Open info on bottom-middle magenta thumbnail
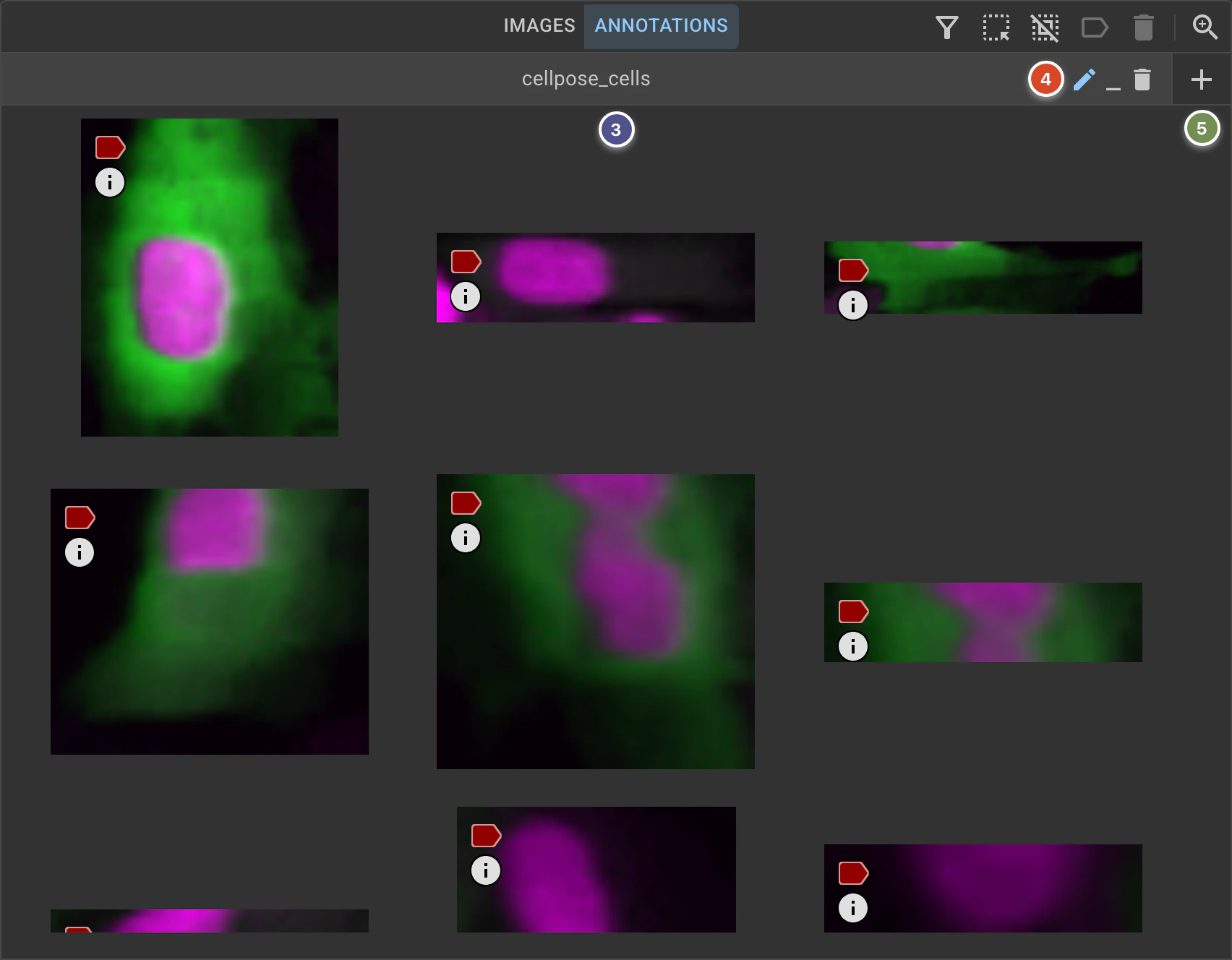Screen dimensions: 1232x960 (486, 870)
